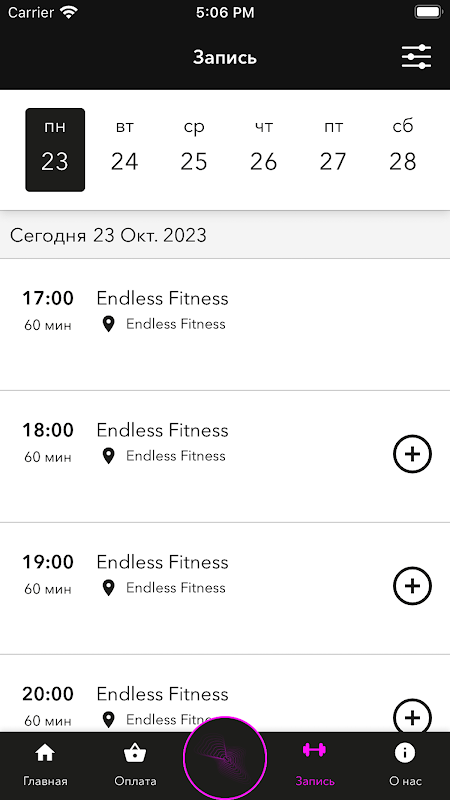Viewport: 450px width, 800px height.
Task: Tap Endless Fitness location under 18:00
Action: tap(176, 456)
